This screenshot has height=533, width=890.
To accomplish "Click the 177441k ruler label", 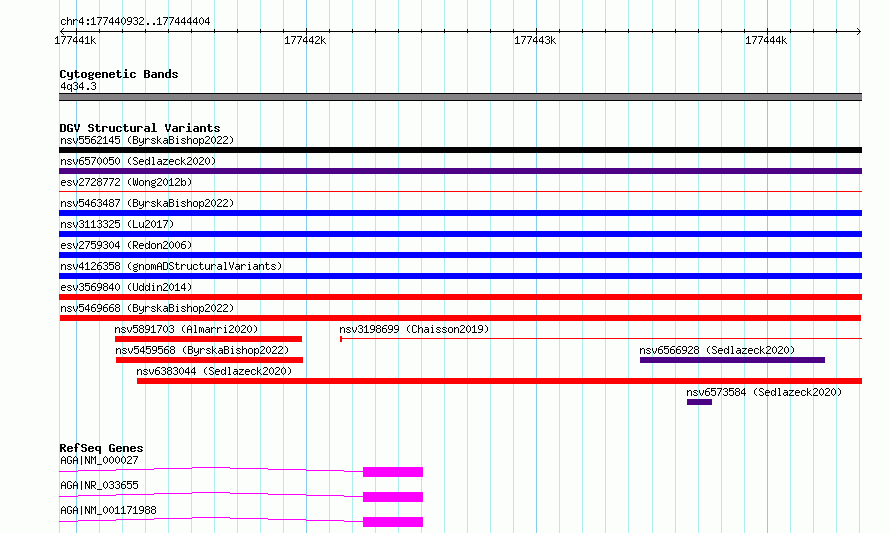I will pyautogui.click(x=75, y=40).
